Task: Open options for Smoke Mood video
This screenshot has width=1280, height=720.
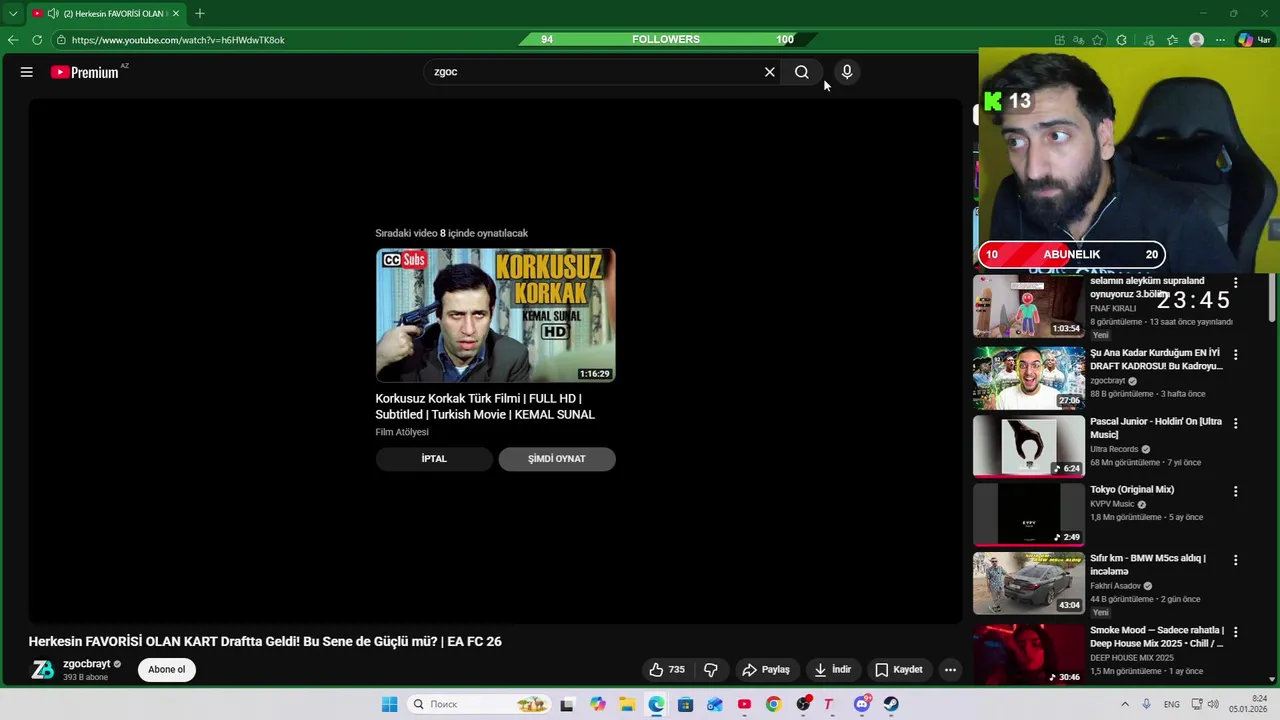Action: (1235, 632)
